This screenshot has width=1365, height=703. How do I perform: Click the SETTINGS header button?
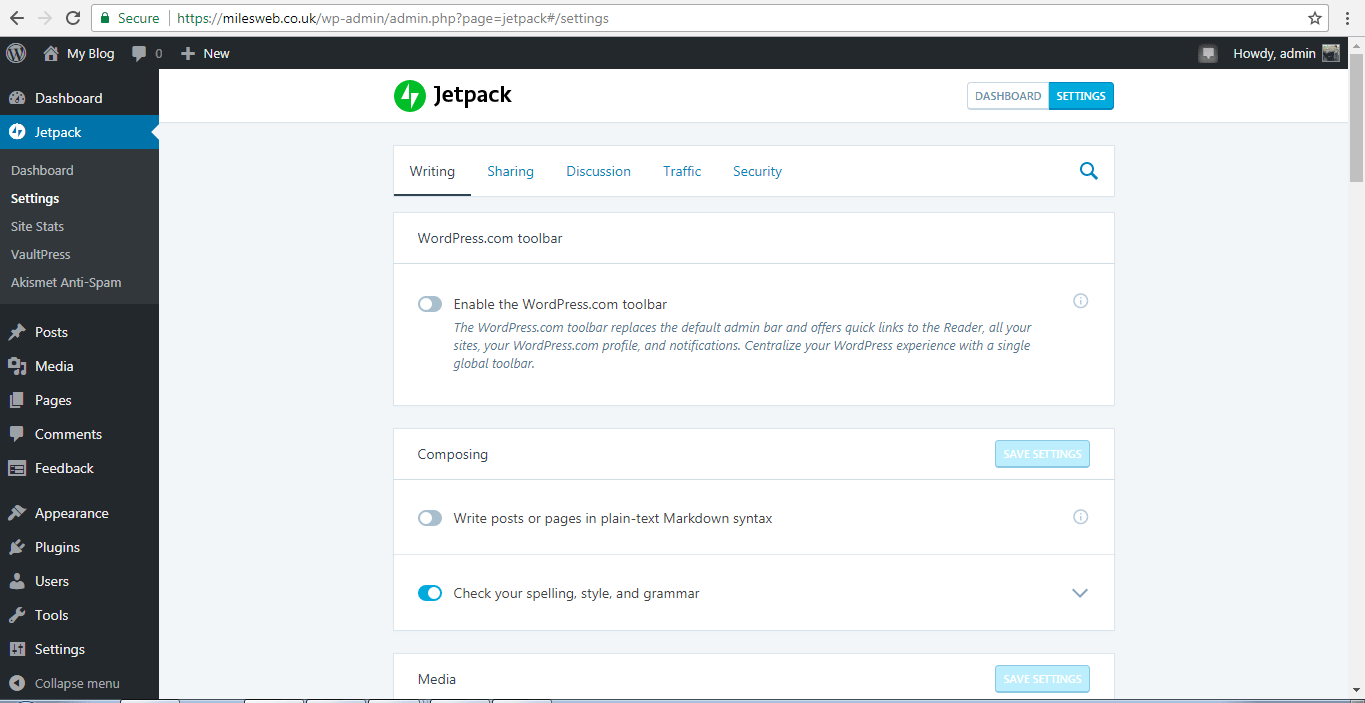click(x=1081, y=96)
